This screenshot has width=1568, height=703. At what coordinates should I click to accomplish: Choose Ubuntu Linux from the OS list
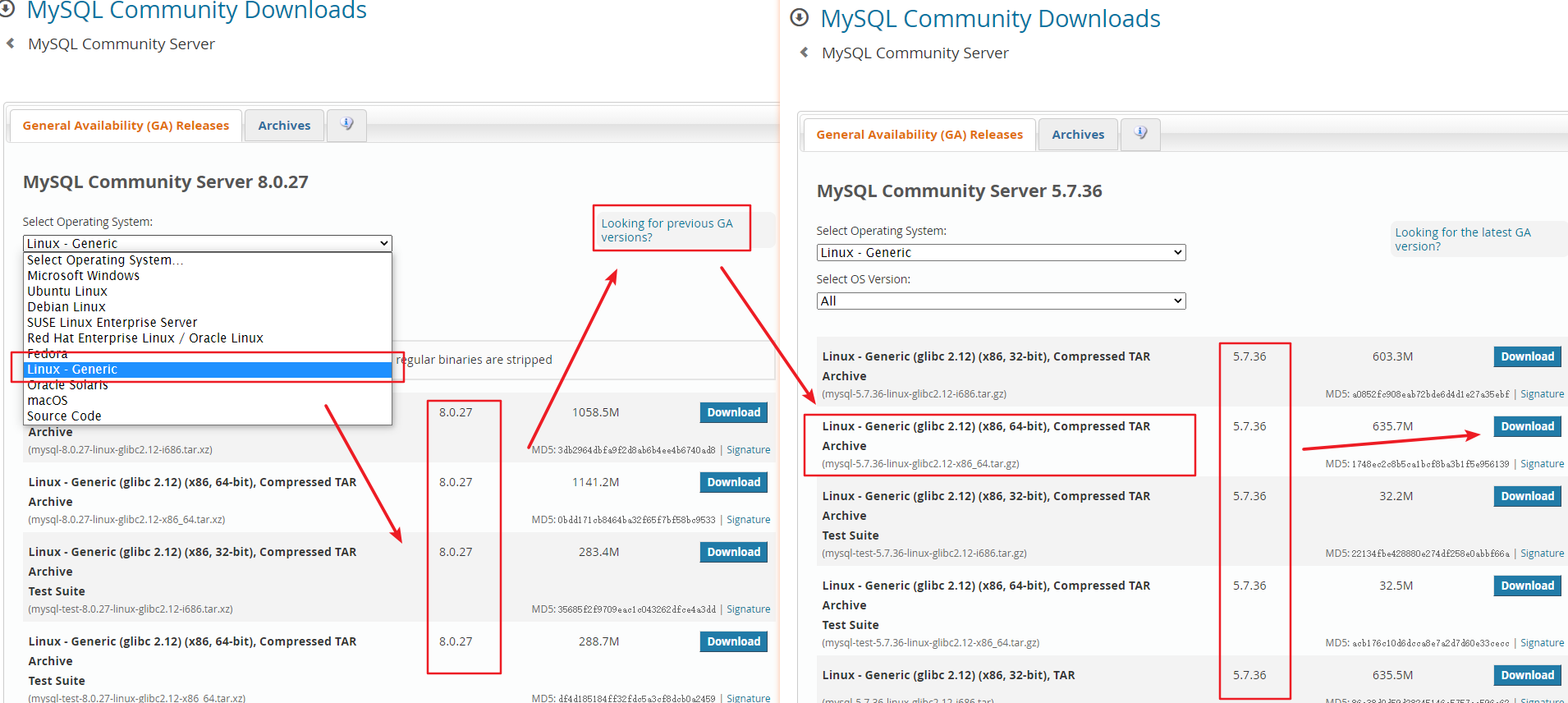[x=208, y=292]
